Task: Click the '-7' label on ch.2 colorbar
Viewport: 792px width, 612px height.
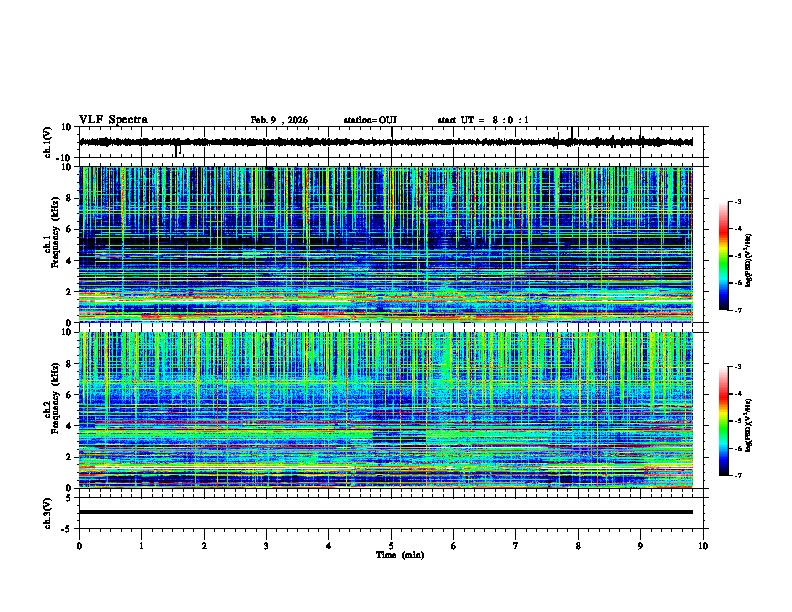Action: [737, 475]
